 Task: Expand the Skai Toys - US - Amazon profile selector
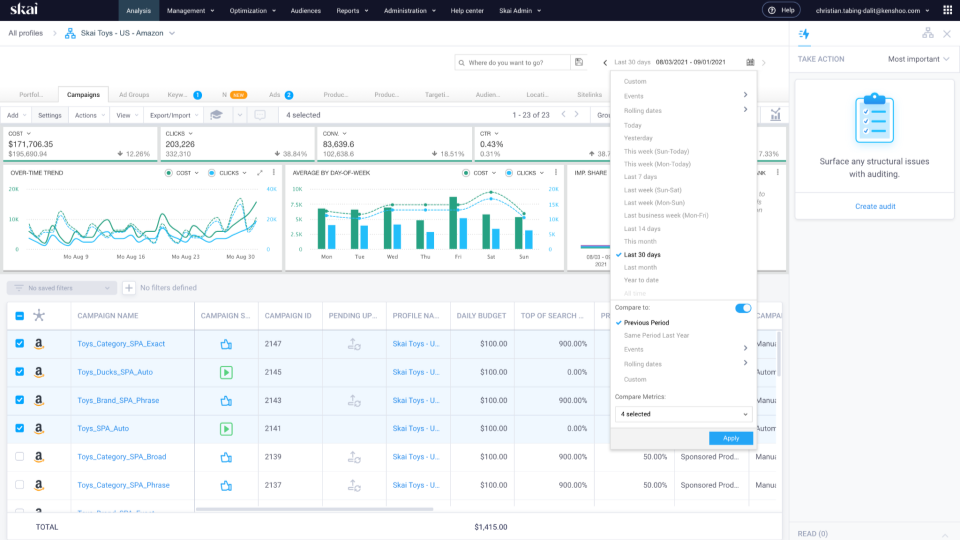(x=172, y=33)
